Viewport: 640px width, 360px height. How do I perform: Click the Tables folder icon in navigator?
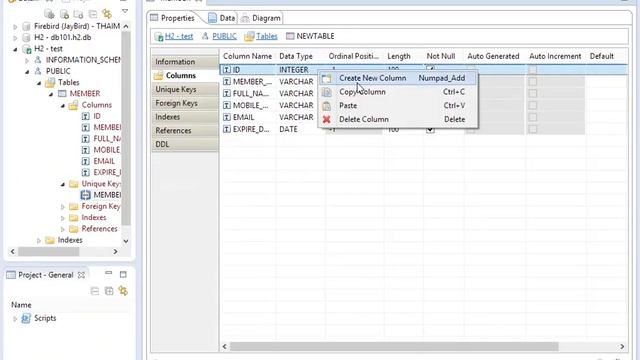coord(50,82)
